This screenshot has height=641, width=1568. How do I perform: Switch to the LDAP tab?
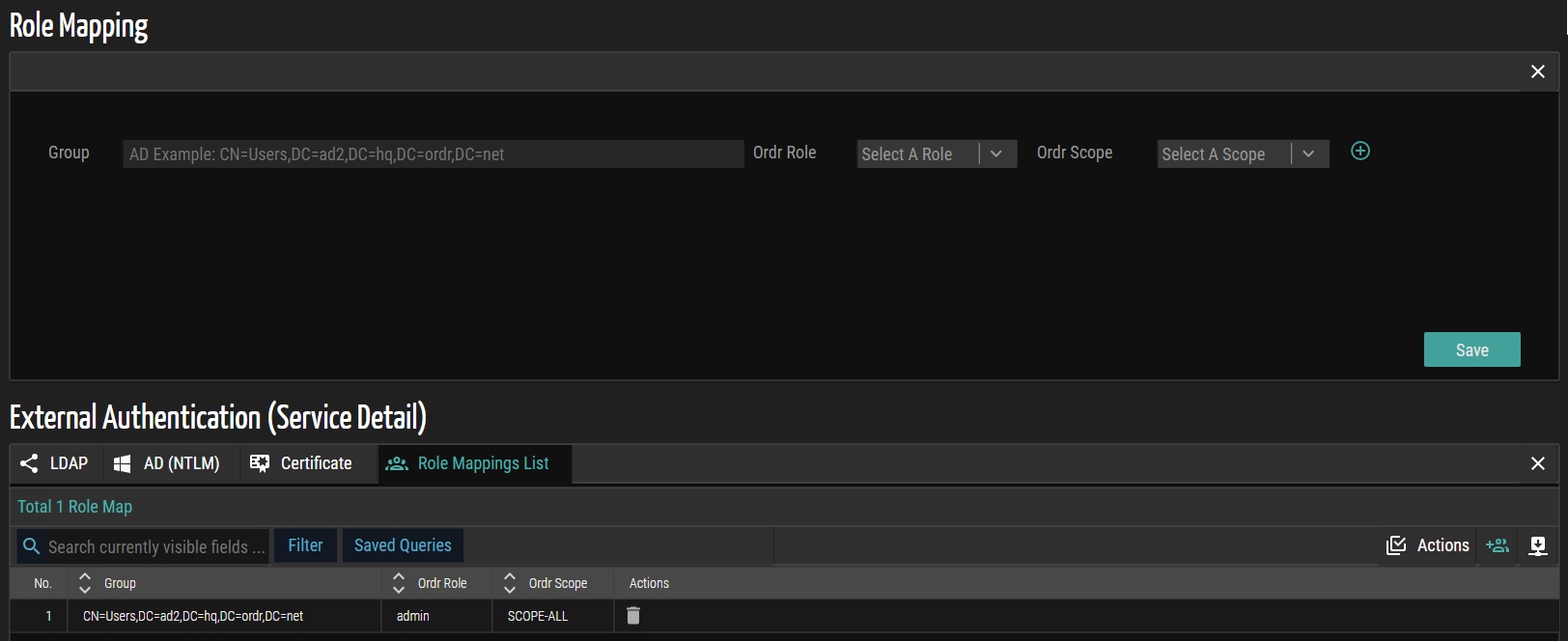tap(56, 463)
